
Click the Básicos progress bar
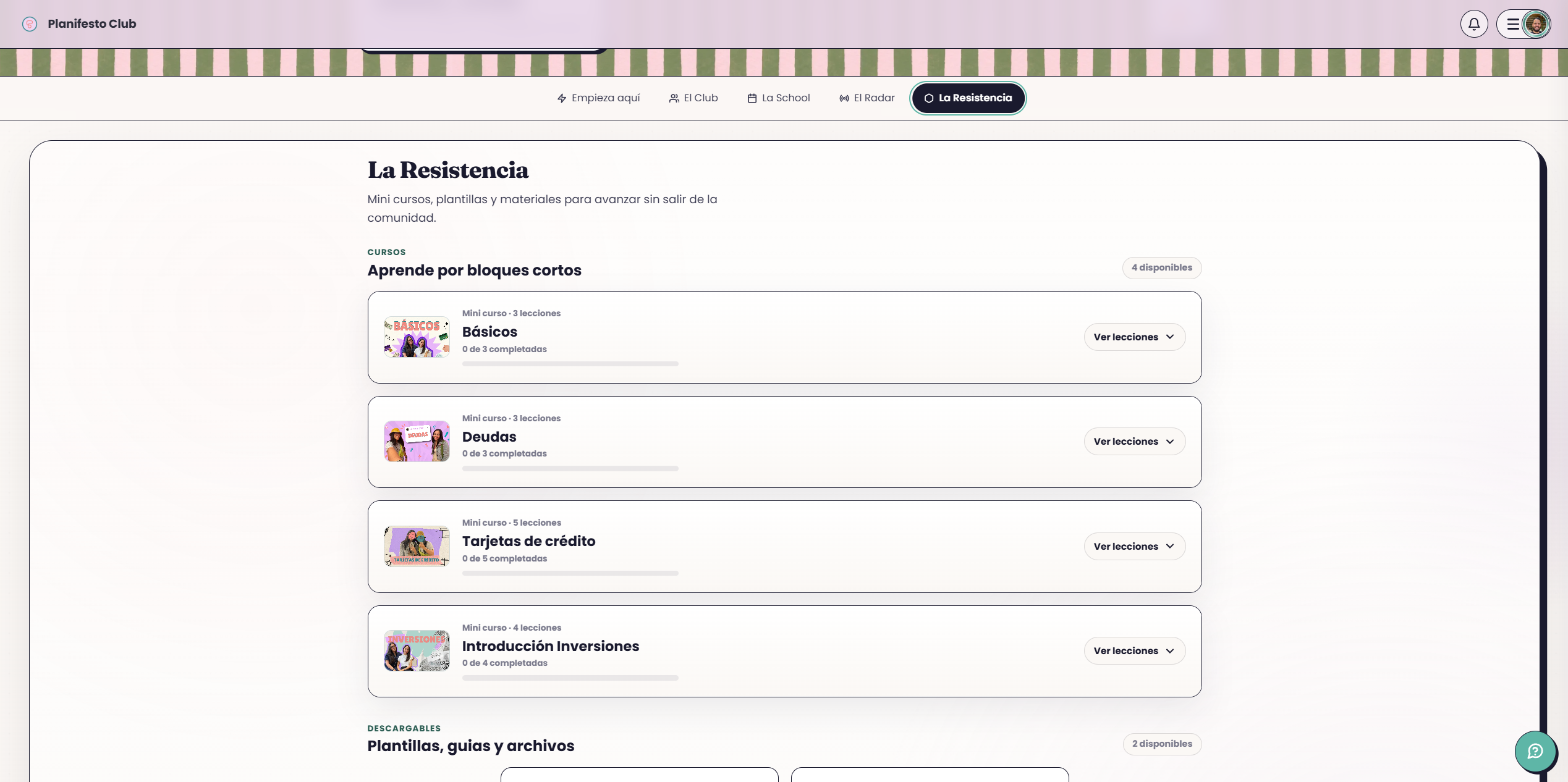click(x=570, y=364)
